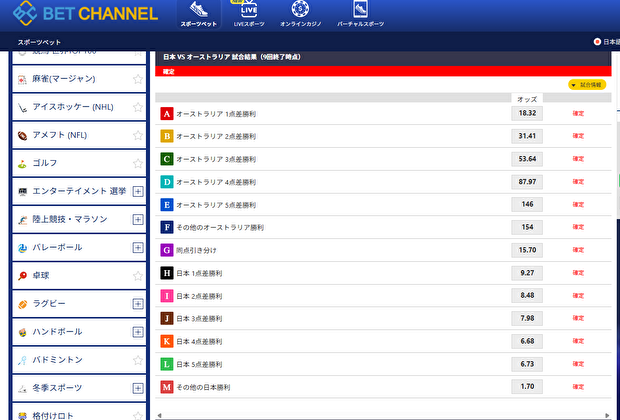Open the yellow 試合情報 dropdown
The width and height of the screenshot is (620, 420).
click(586, 85)
